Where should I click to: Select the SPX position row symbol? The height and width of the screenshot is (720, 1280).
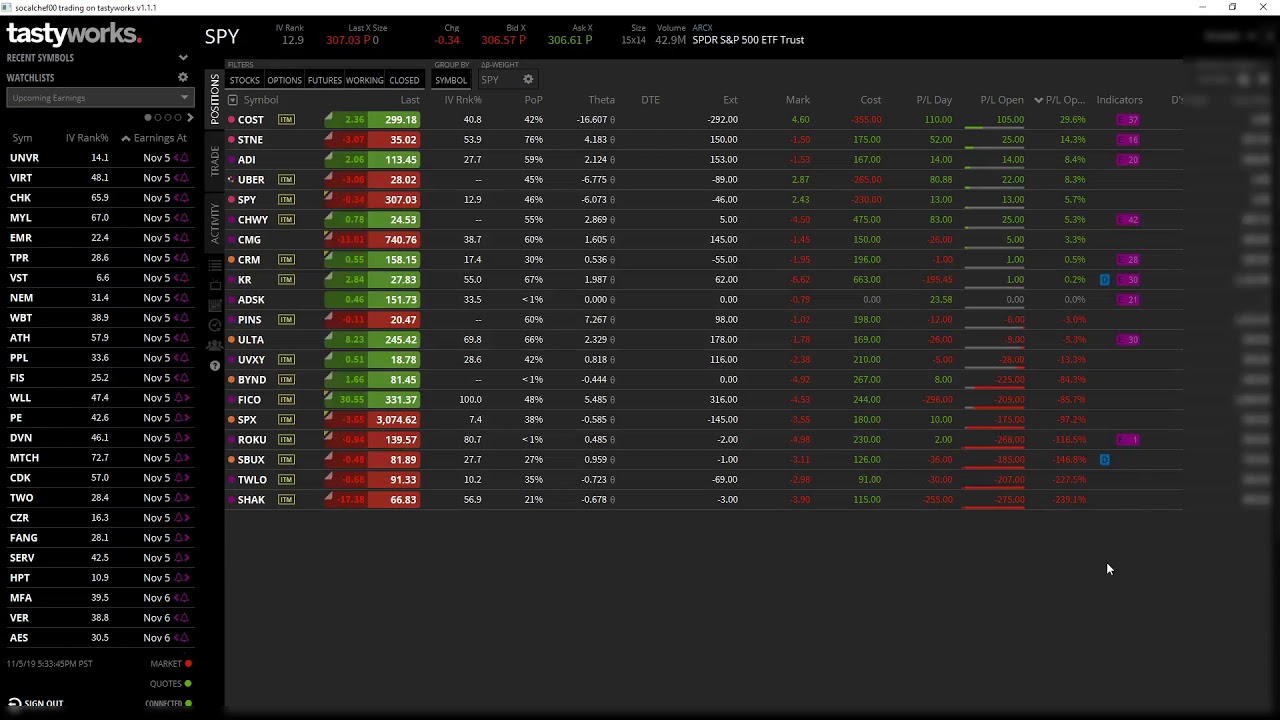[247, 420]
